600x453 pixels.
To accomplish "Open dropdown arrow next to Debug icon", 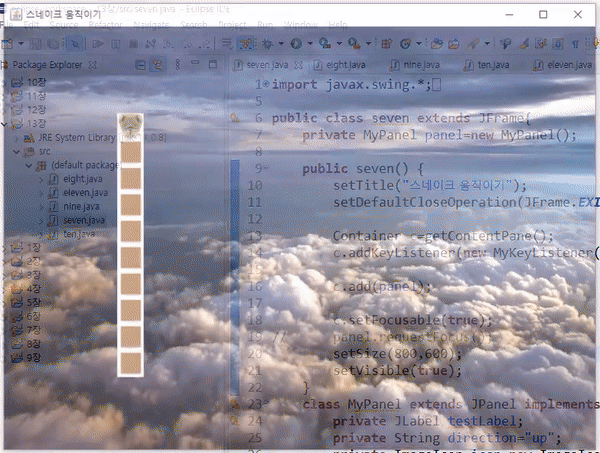I will click(x=281, y=44).
